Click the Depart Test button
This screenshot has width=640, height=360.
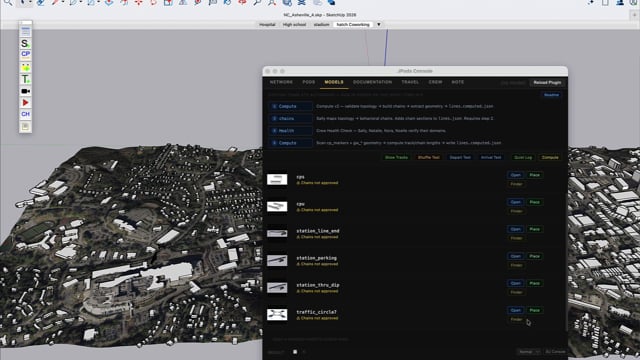click(x=460, y=157)
